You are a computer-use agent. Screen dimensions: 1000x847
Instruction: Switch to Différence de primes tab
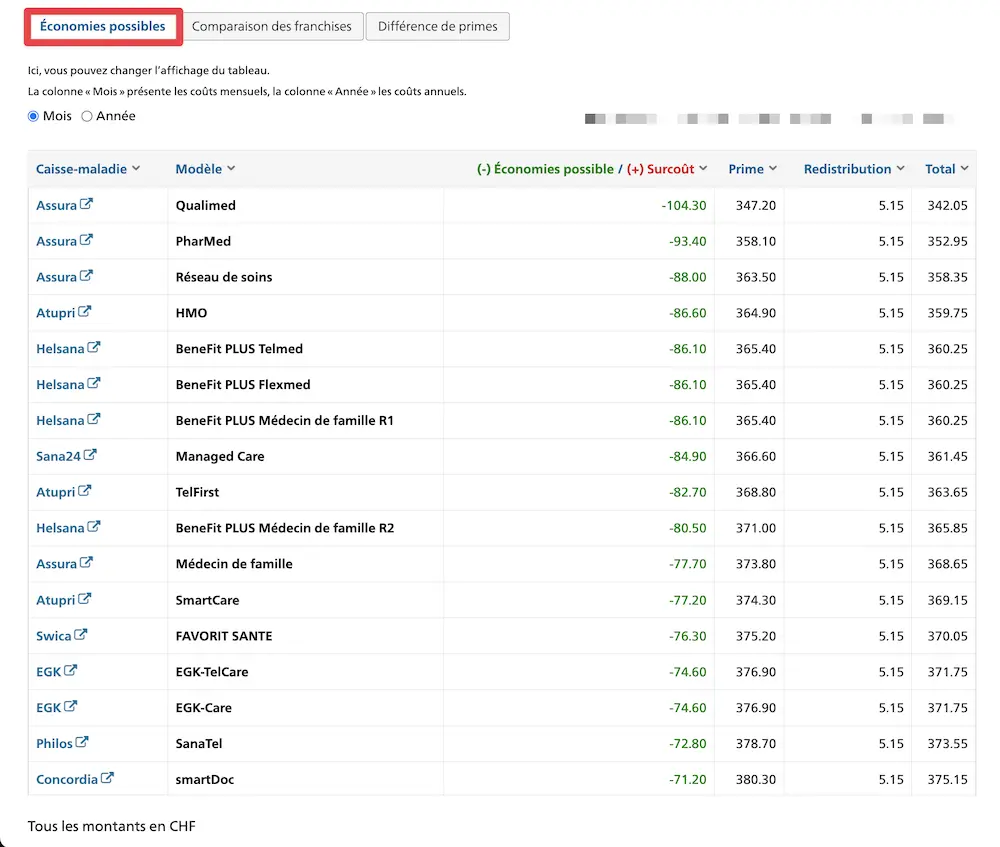pos(438,26)
